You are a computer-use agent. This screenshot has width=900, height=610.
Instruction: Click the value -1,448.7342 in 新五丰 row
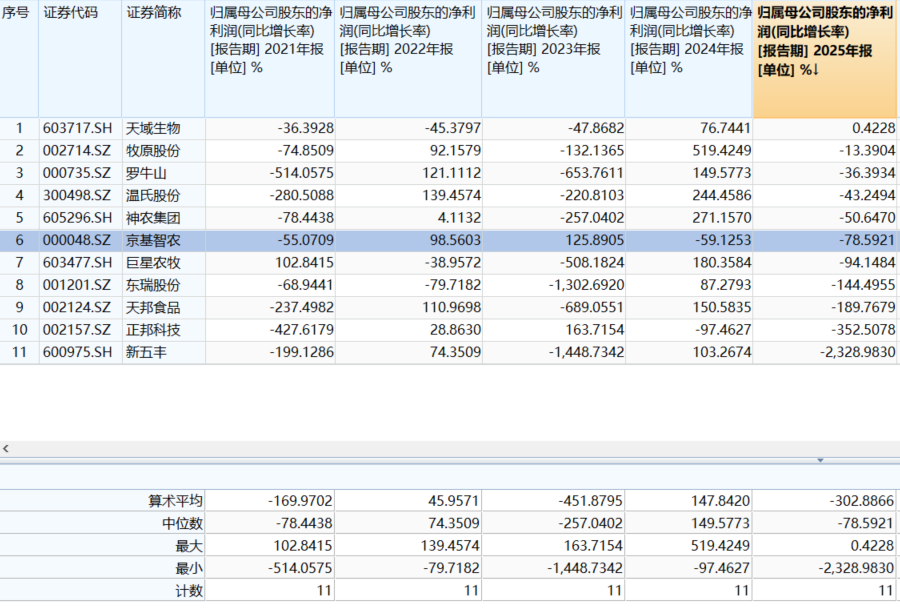click(586, 352)
